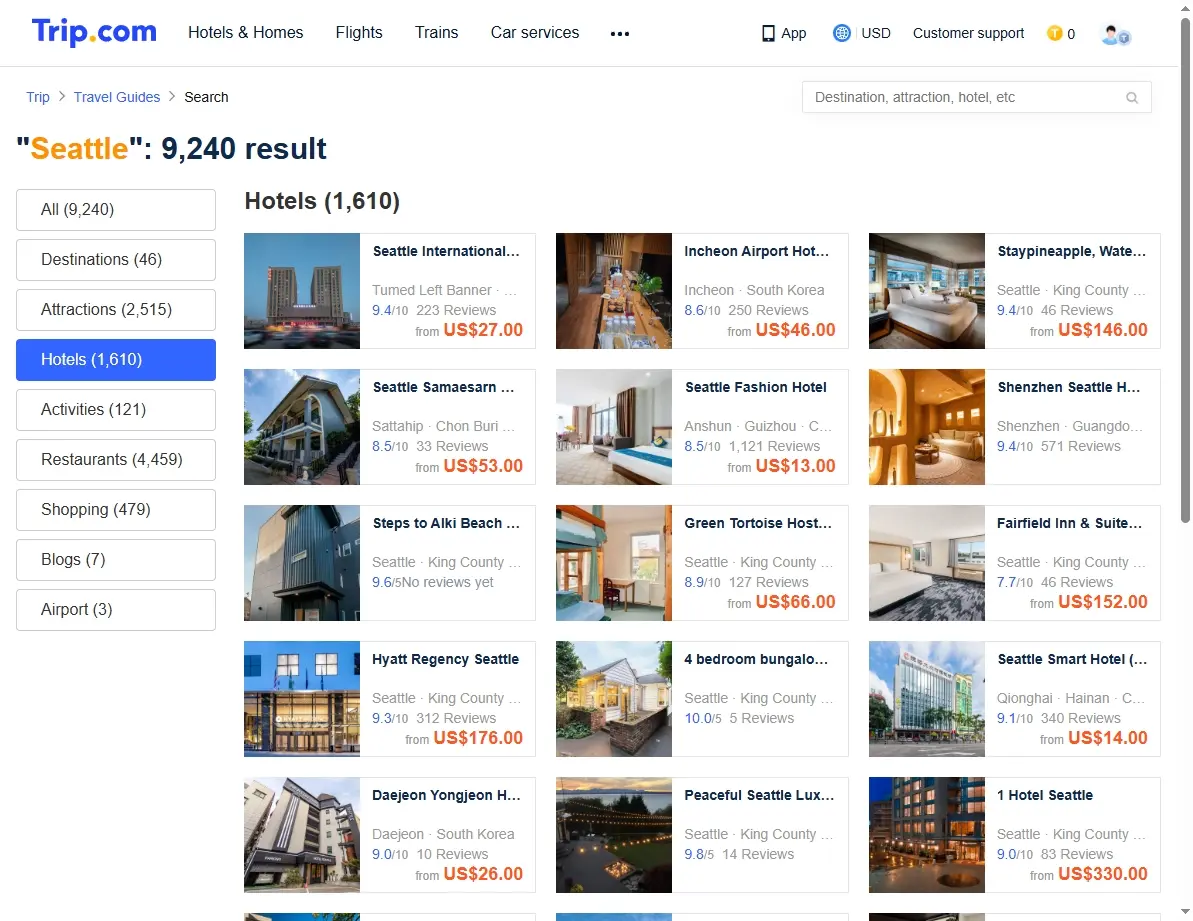Click the Trip.com logo
Screen dimensions: 1193x921
94,32
